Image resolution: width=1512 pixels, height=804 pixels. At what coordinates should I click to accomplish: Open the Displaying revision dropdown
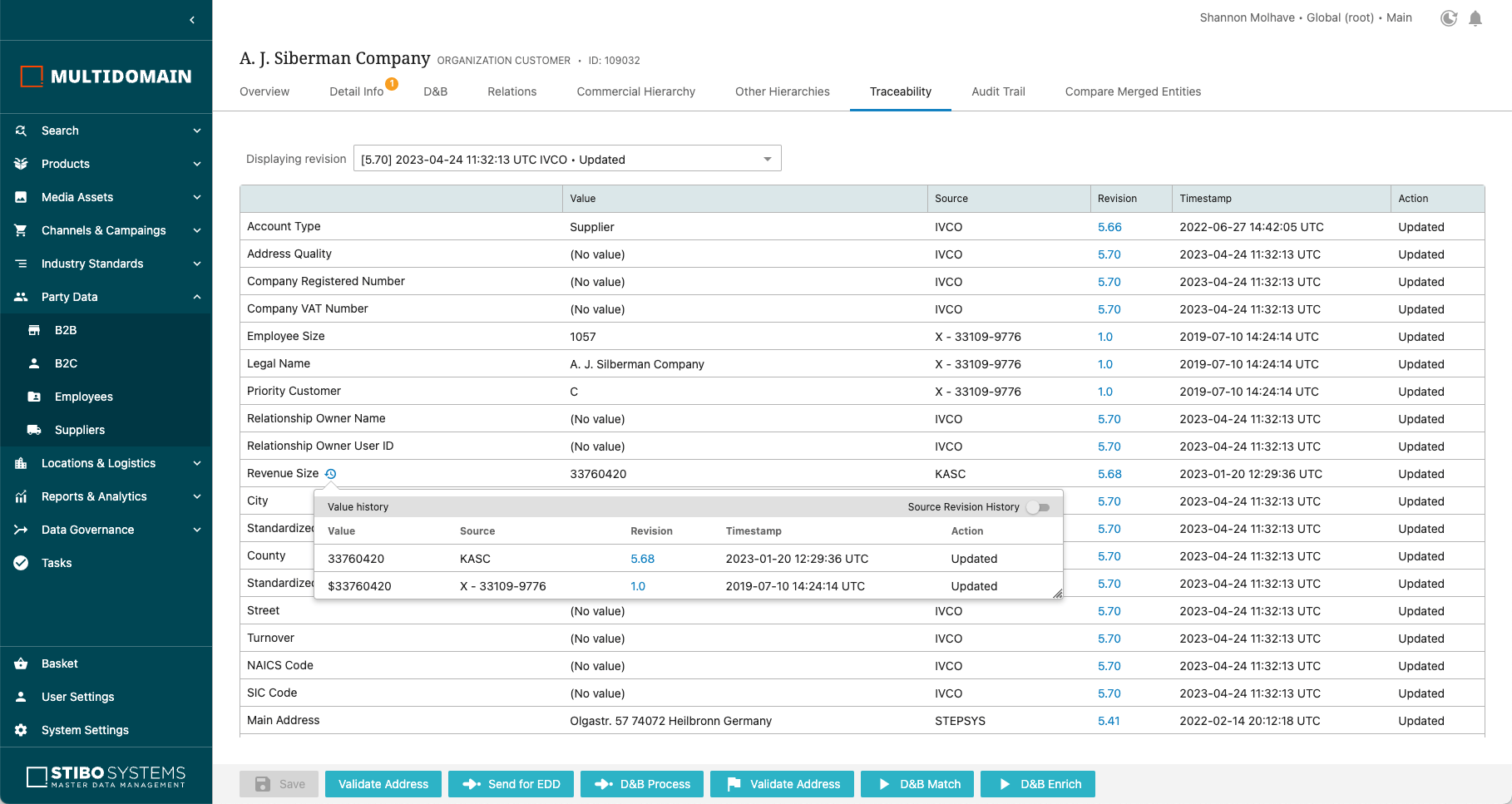point(567,159)
